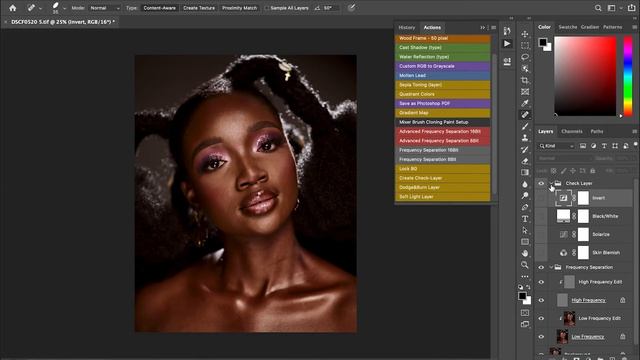Select the Eyedropper tool

[525, 103]
